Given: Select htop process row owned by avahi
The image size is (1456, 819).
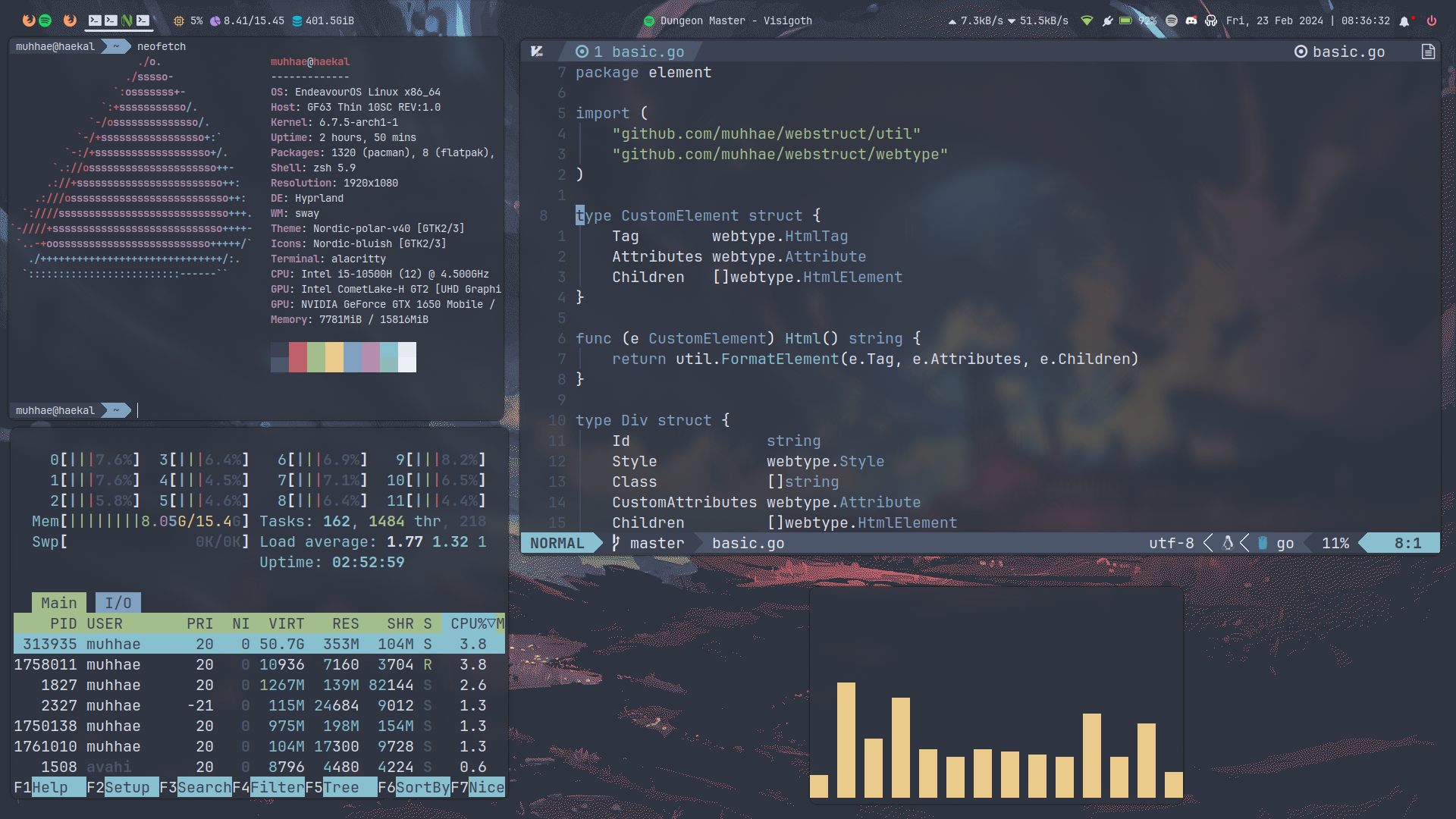Looking at the screenshot, I should (x=259, y=767).
